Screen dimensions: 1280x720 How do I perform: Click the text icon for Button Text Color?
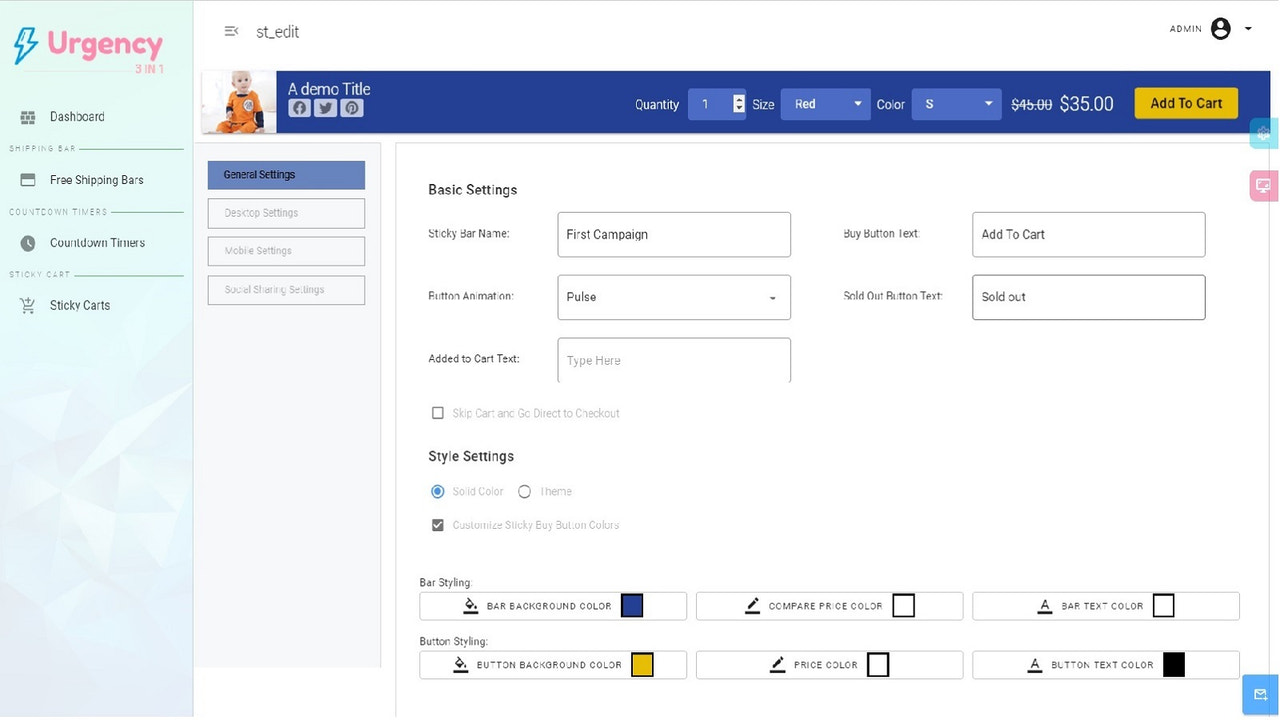[1035, 665]
